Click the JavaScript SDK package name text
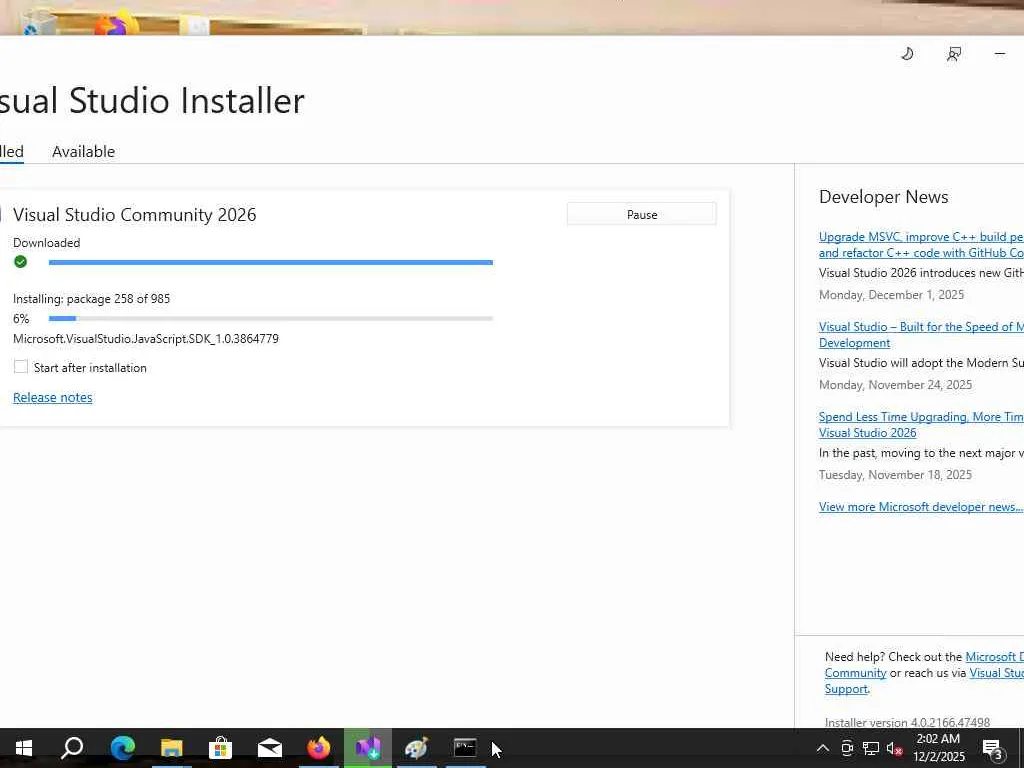 point(146,338)
